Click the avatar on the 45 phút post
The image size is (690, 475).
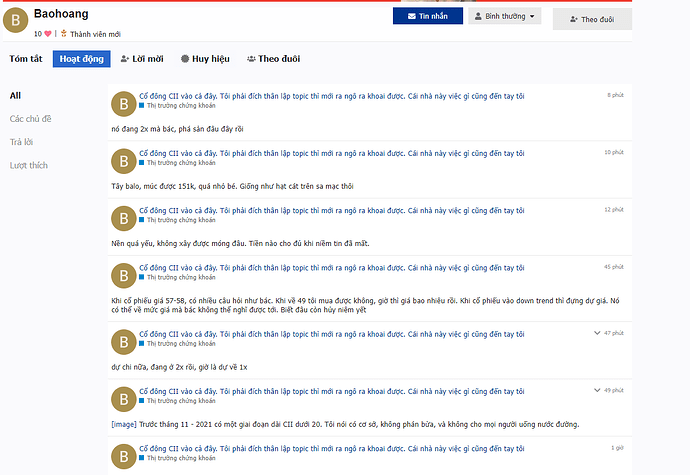point(124,276)
